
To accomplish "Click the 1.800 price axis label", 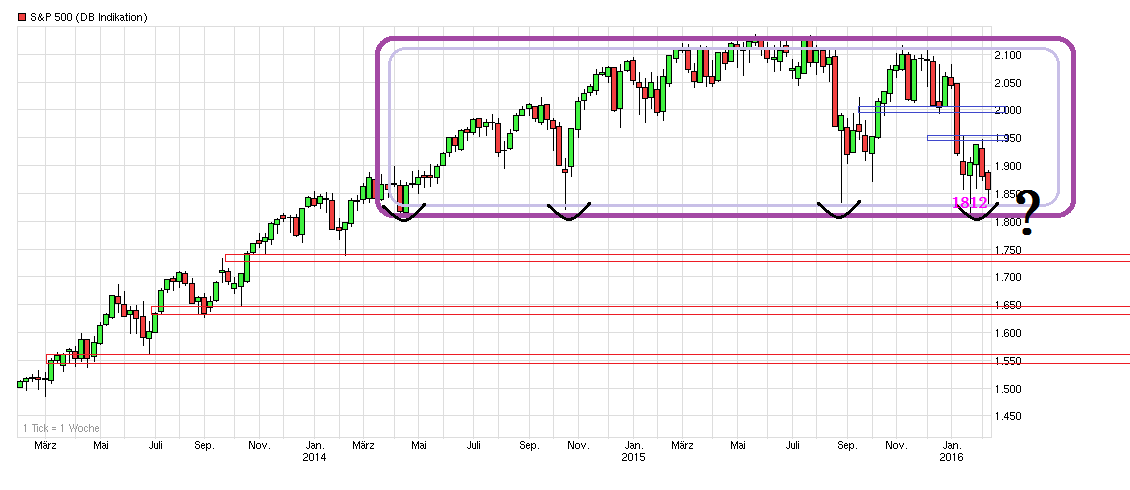I will [1010, 223].
